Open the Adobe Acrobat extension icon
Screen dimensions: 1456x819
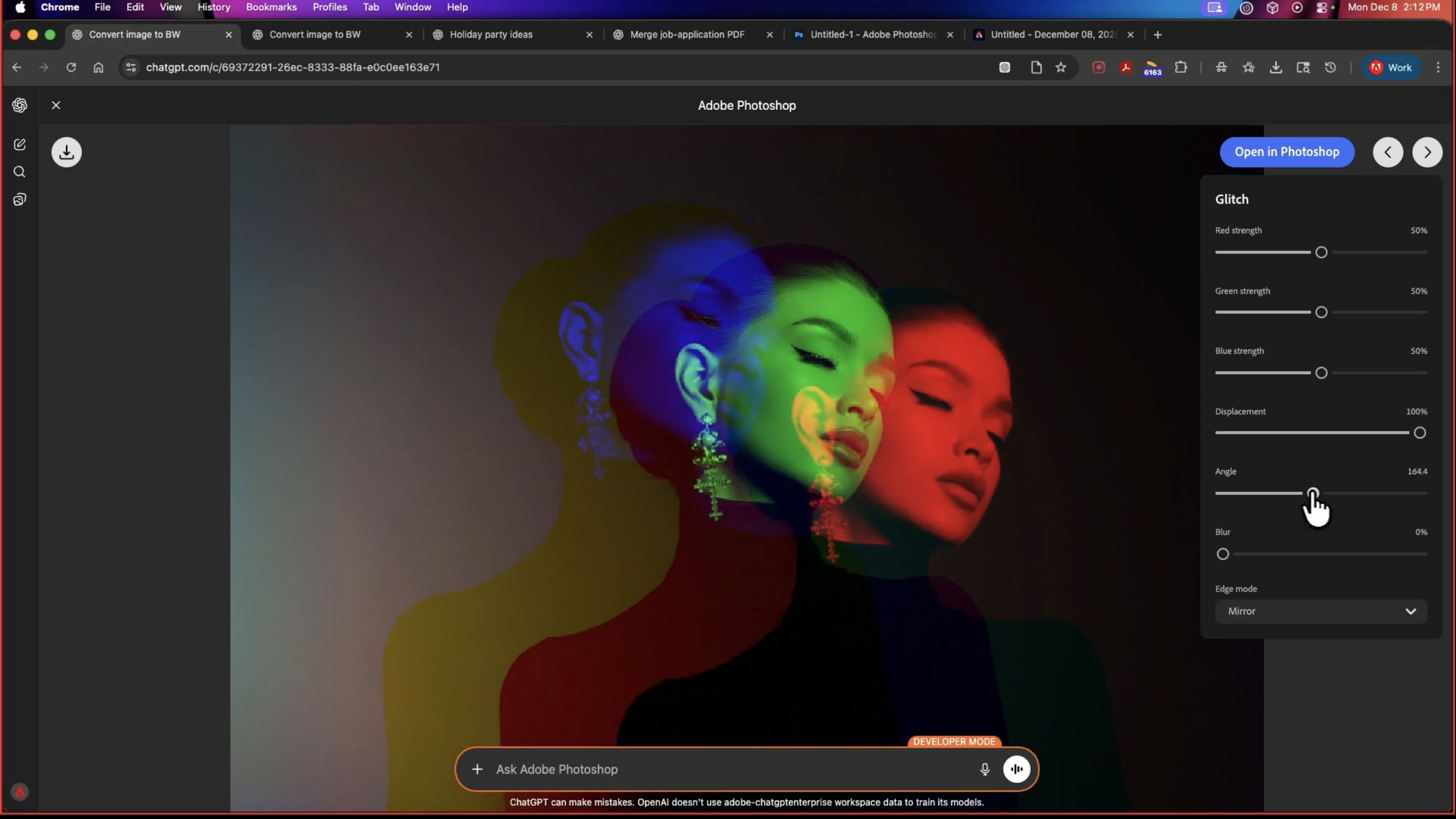1125,67
